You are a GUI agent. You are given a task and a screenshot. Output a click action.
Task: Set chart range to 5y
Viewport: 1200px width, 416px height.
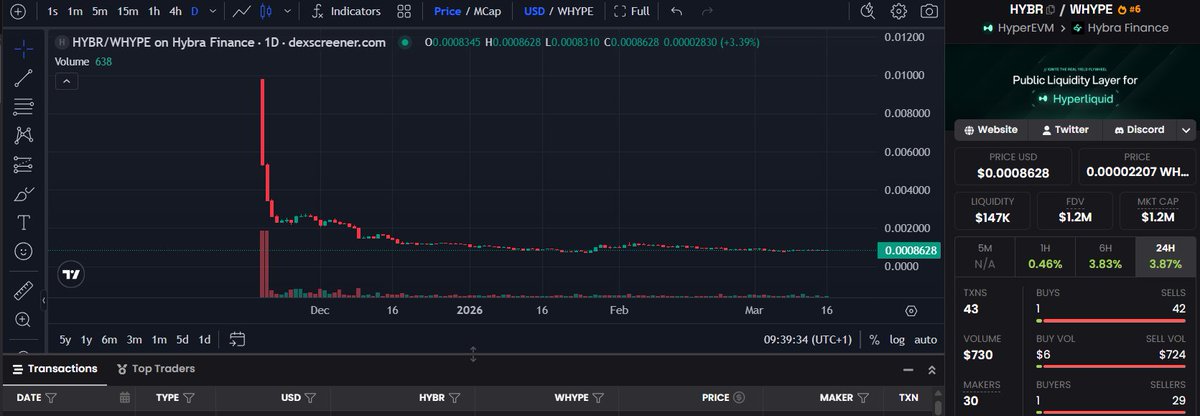[x=65, y=339]
